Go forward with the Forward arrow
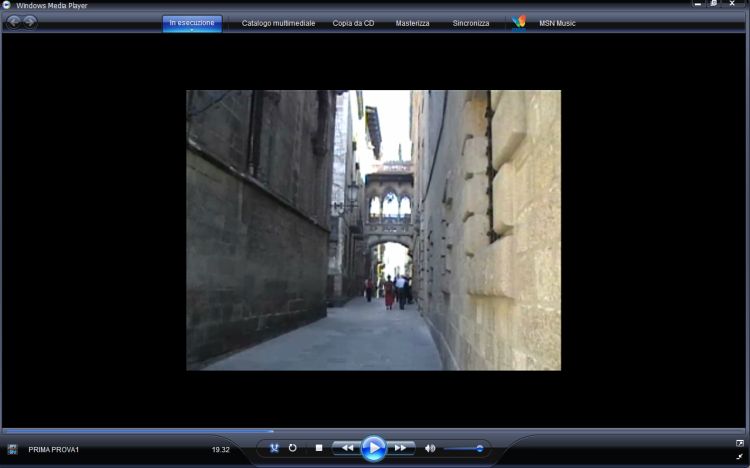This screenshot has width=750, height=468. [30, 22]
